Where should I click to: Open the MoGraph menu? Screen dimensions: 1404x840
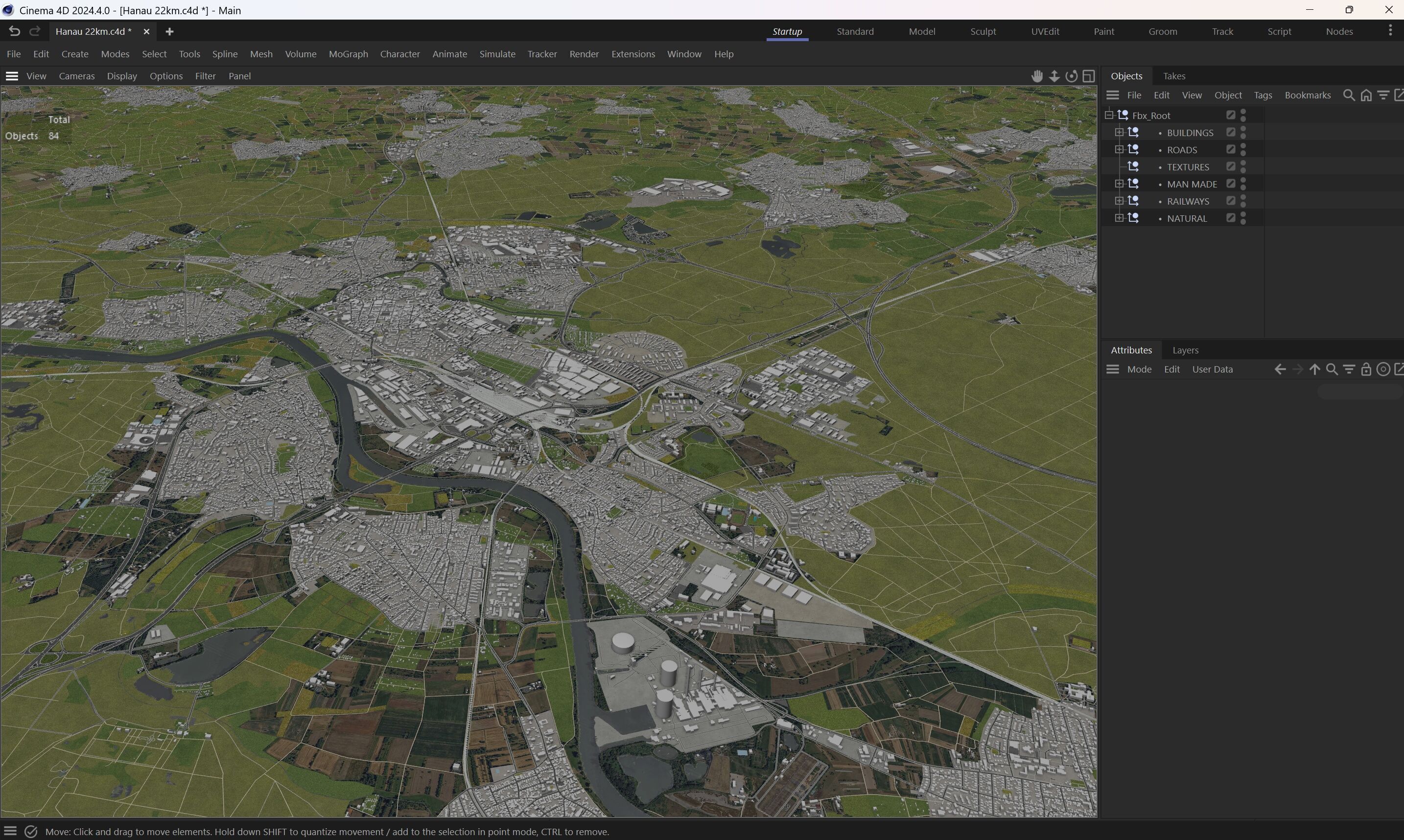348,54
